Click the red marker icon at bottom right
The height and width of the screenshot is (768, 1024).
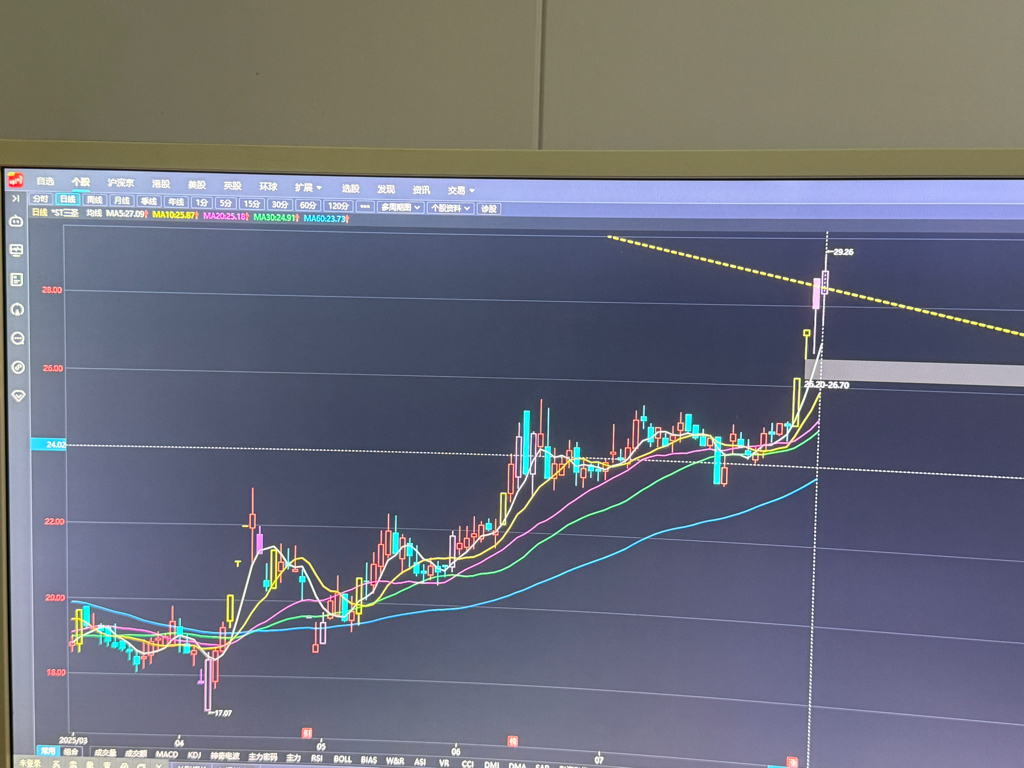pyautogui.click(x=792, y=762)
